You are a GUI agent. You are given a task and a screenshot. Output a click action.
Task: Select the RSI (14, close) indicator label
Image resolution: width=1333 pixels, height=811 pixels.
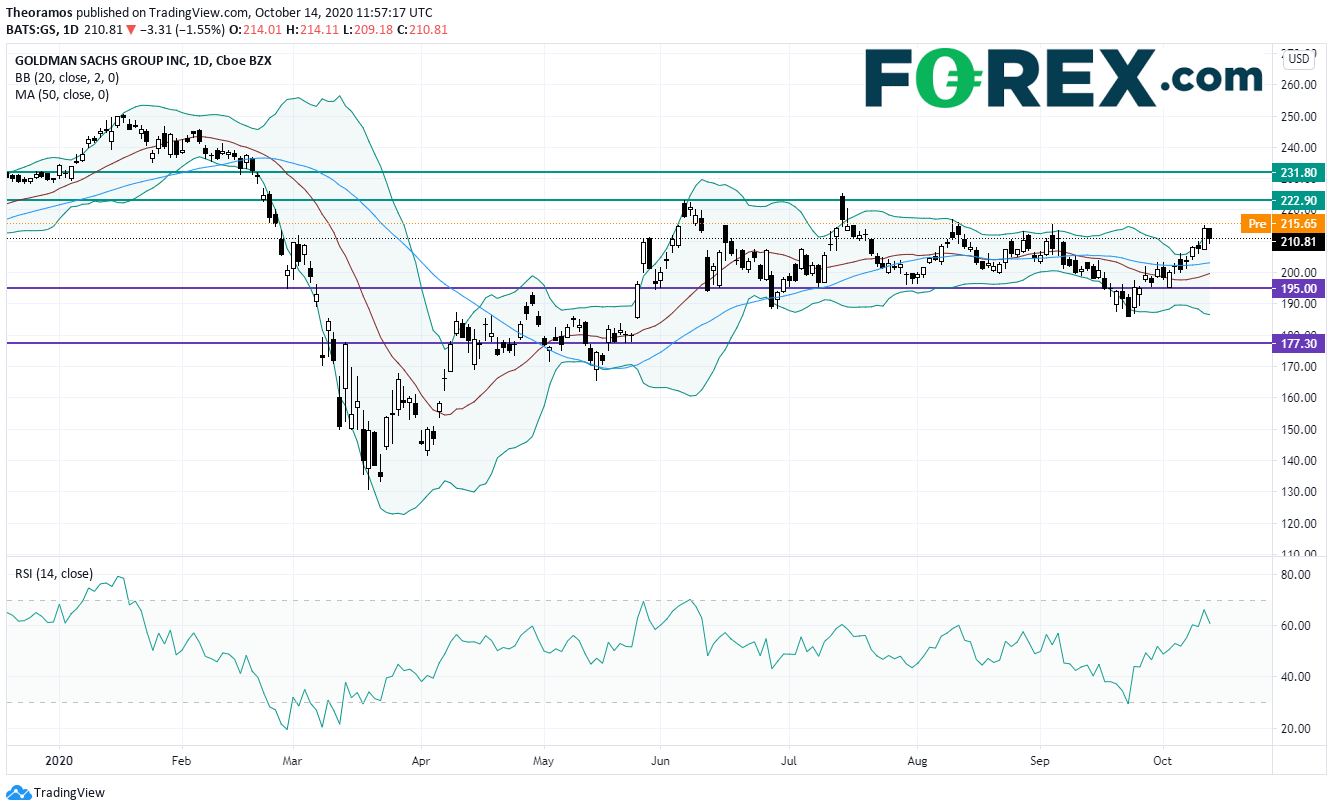point(54,573)
